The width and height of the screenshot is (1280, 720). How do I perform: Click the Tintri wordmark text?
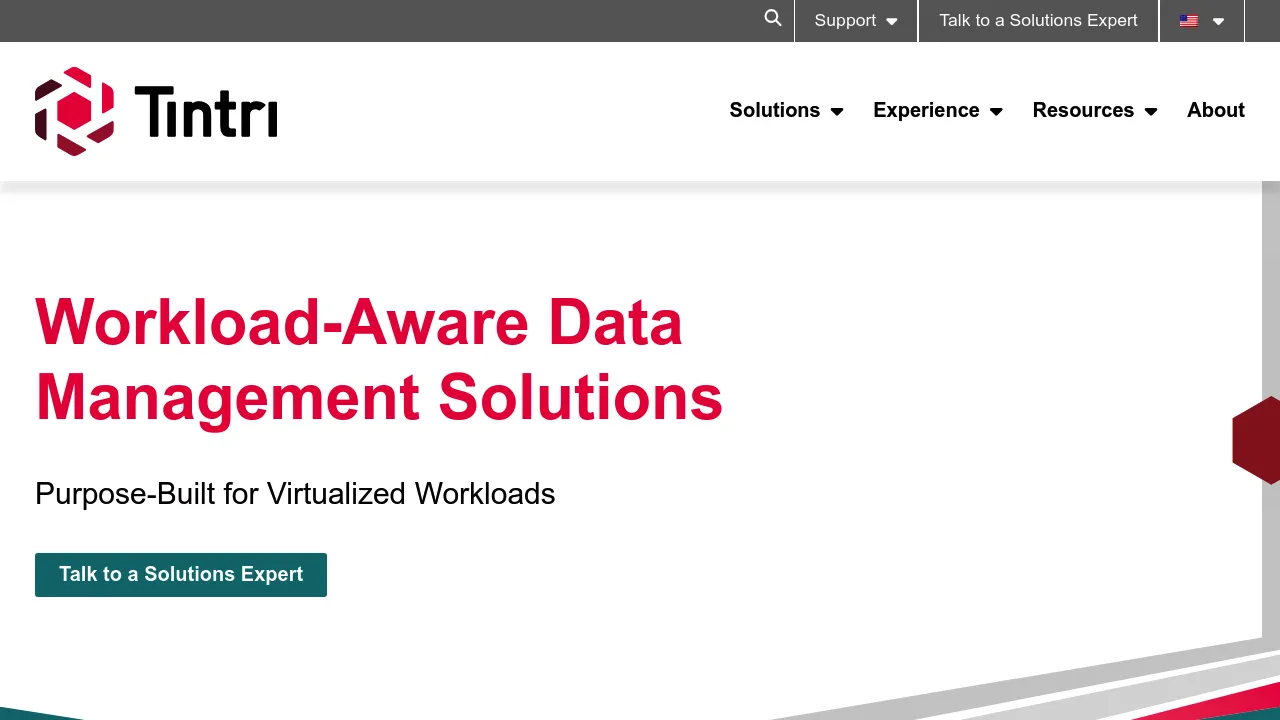[x=206, y=111]
